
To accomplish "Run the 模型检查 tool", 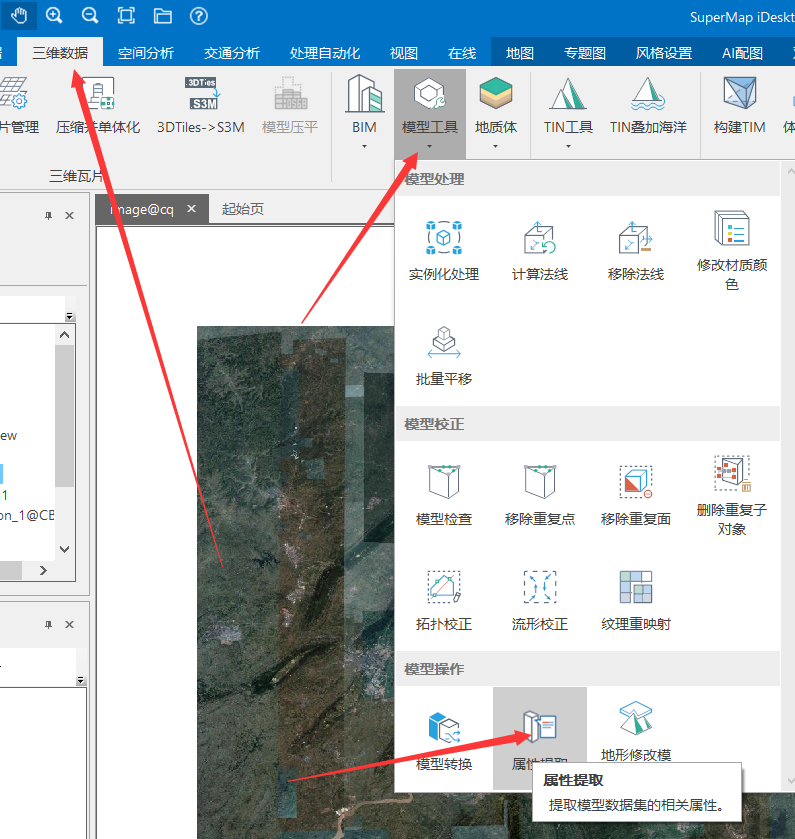I will tap(444, 495).
